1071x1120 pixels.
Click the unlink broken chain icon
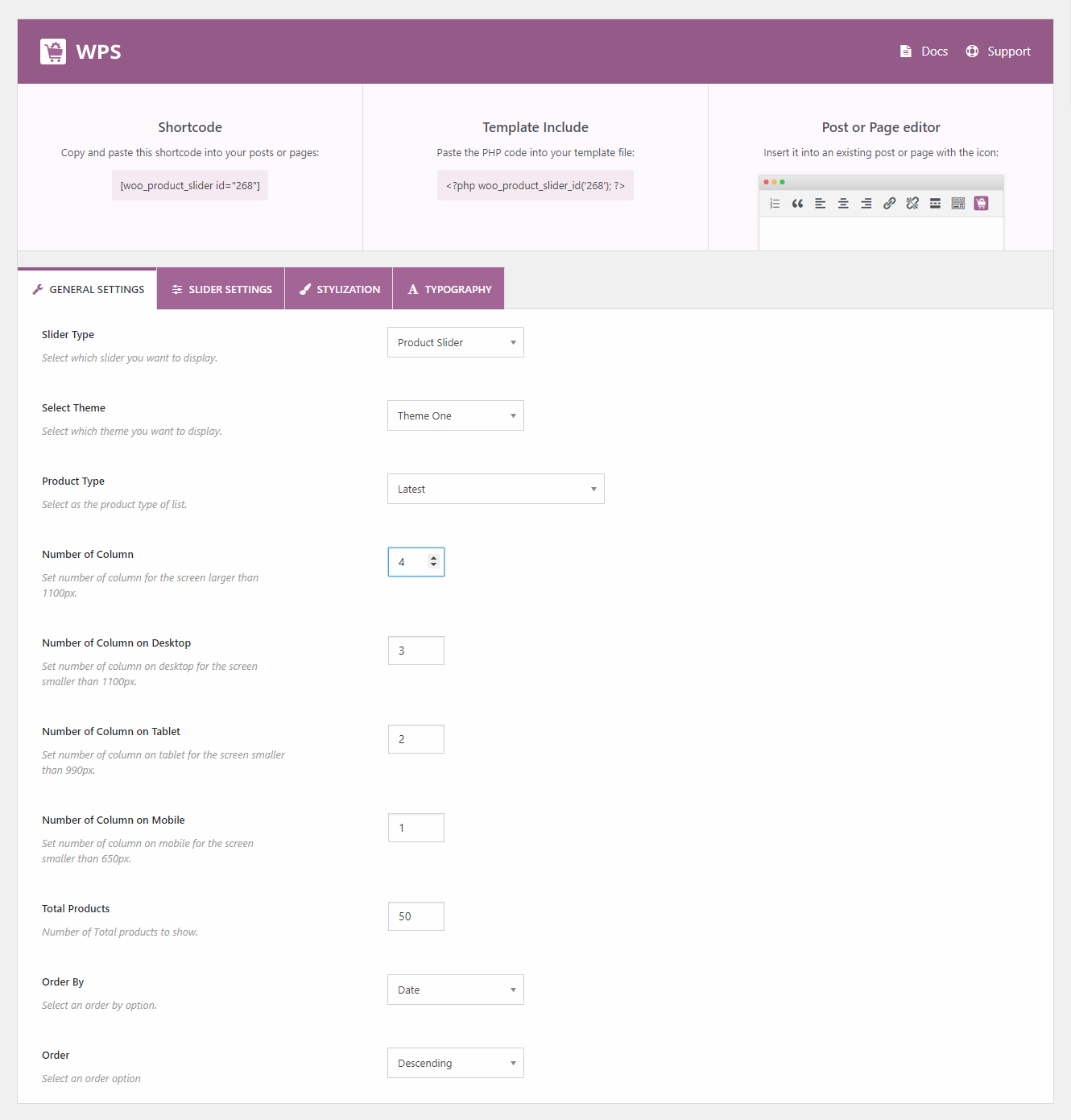click(x=912, y=204)
